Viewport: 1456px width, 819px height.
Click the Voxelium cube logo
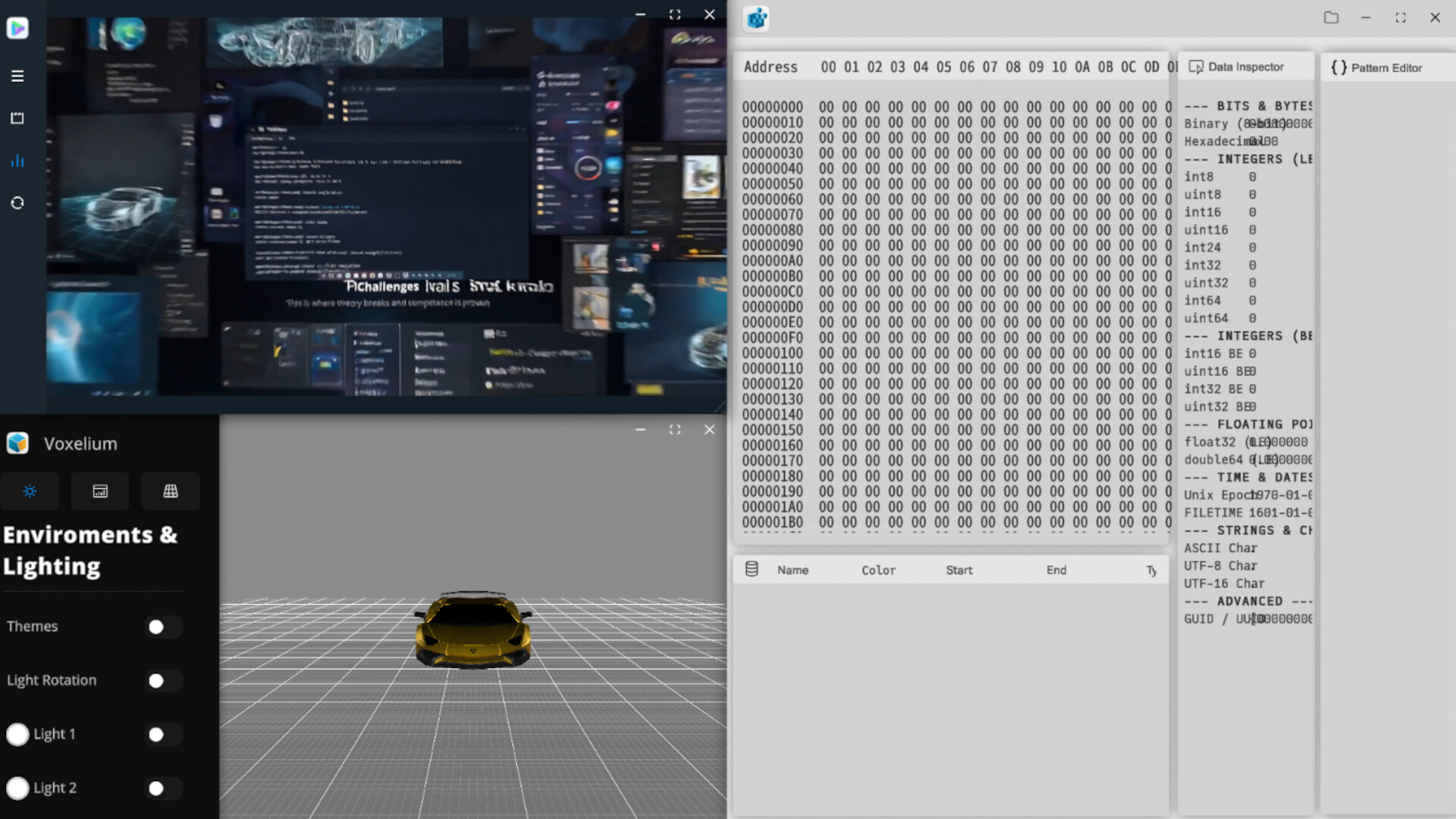point(17,443)
